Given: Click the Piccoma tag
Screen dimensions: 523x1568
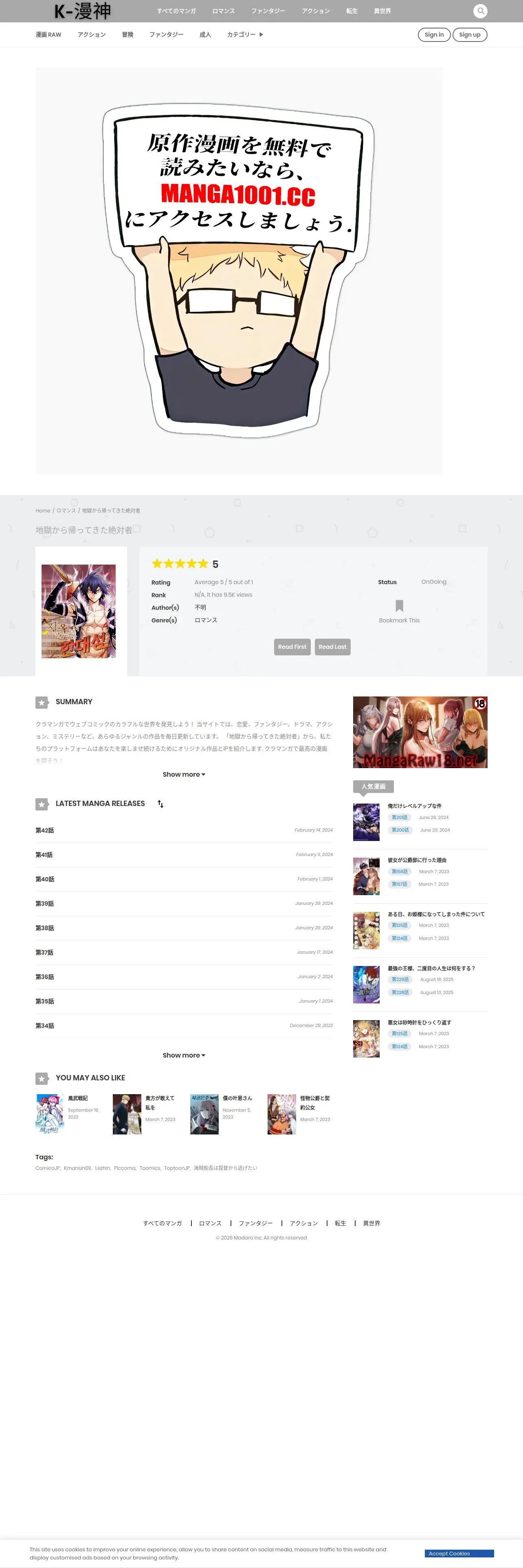Looking at the screenshot, I should tap(124, 1168).
